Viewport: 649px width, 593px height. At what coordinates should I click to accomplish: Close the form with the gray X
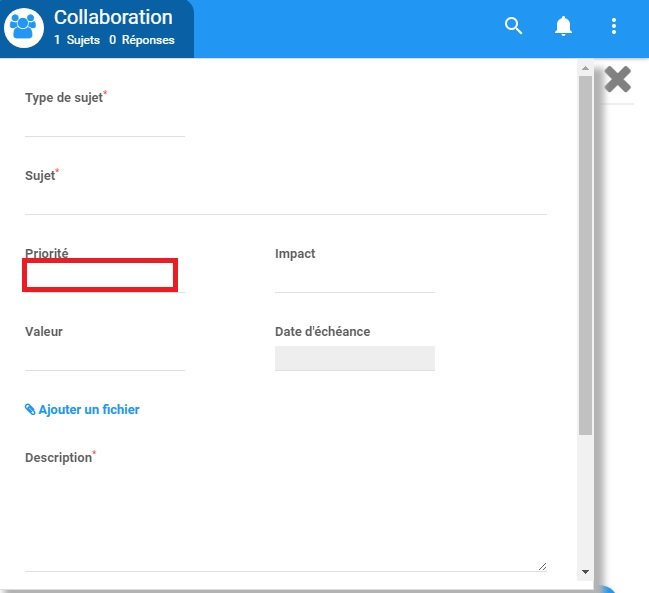point(618,79)
